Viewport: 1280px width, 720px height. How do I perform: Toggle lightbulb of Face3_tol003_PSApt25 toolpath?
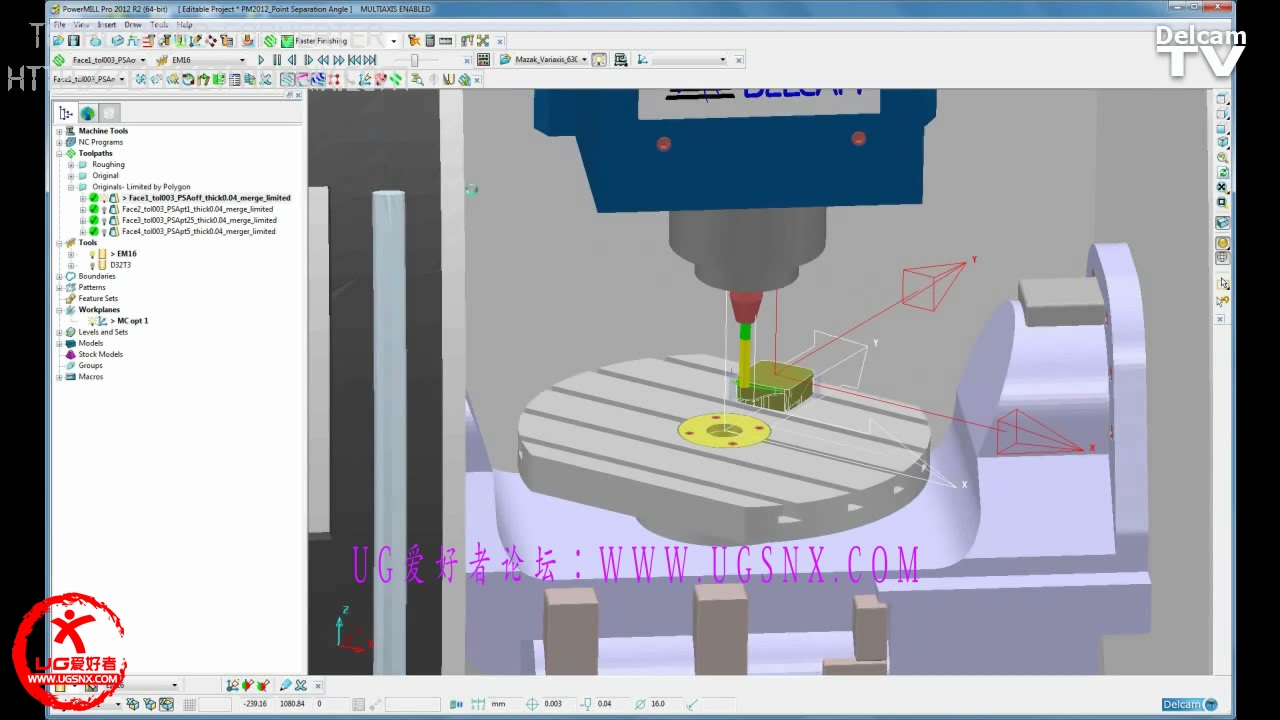click(x=104, y=220)
